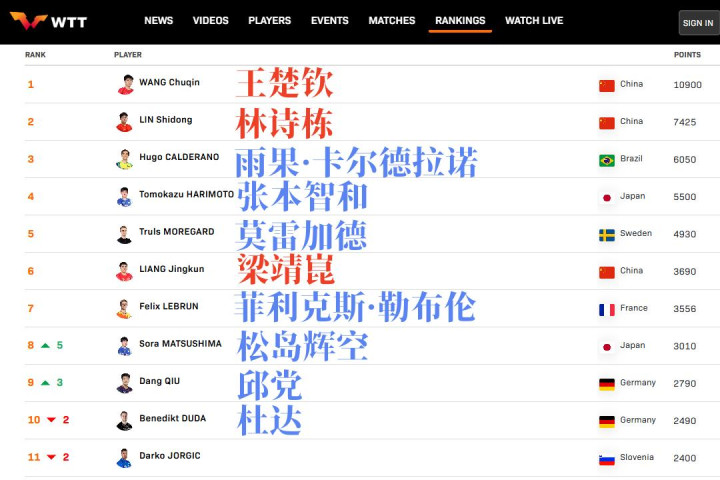The image size is (720, 480).
Task: Click Truls MOREGARD's avatar photo
Action: tap(124, 234)
